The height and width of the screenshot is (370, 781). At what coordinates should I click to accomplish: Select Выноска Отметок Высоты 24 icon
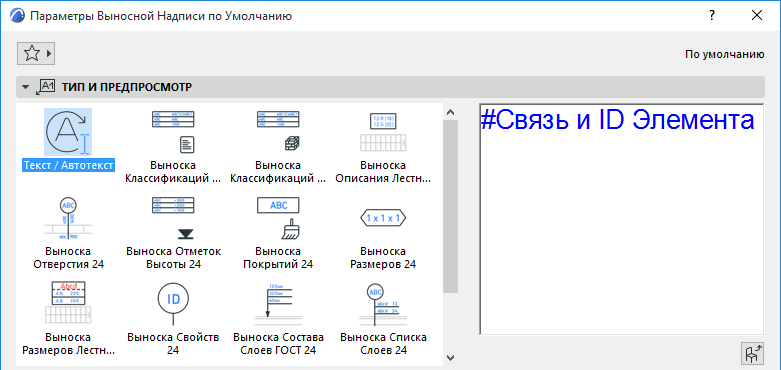[173, 218]
